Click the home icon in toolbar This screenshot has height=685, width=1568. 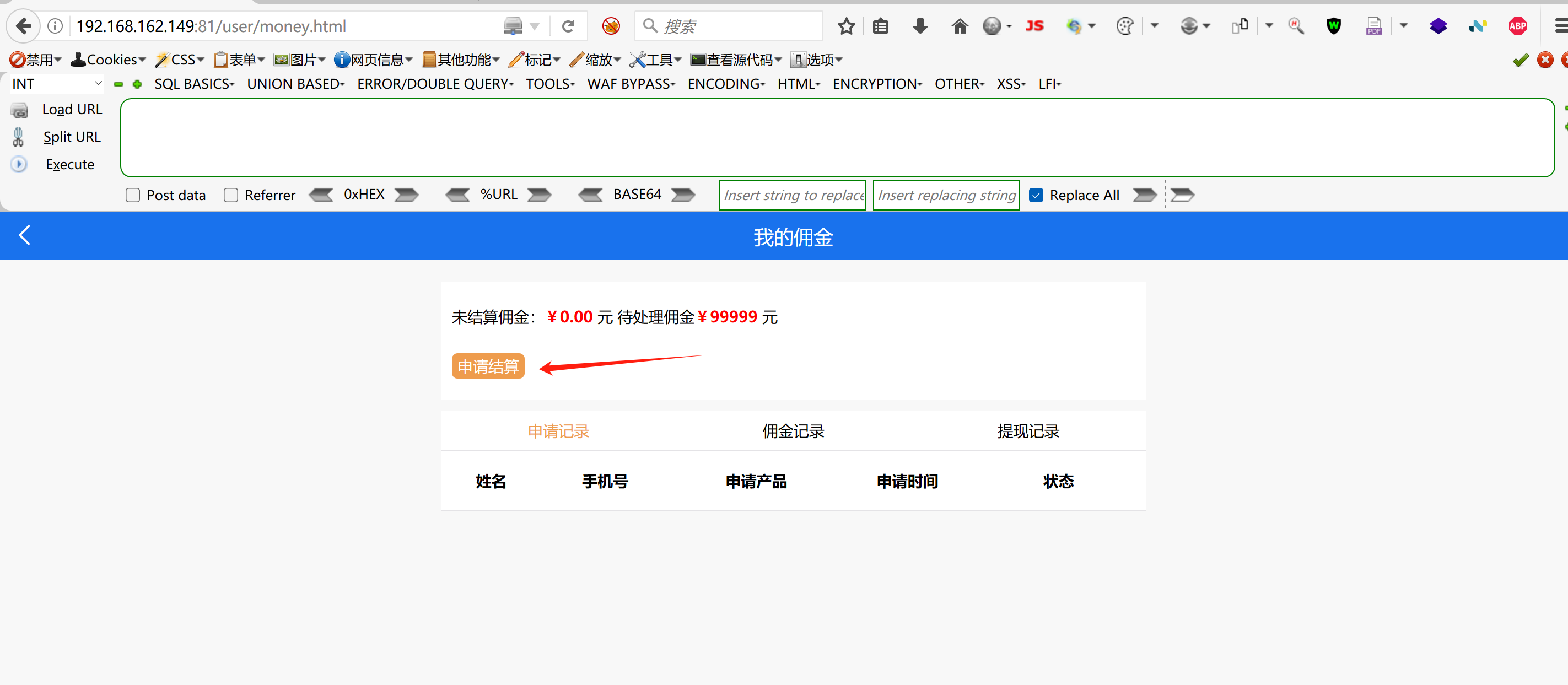point(960,26)
